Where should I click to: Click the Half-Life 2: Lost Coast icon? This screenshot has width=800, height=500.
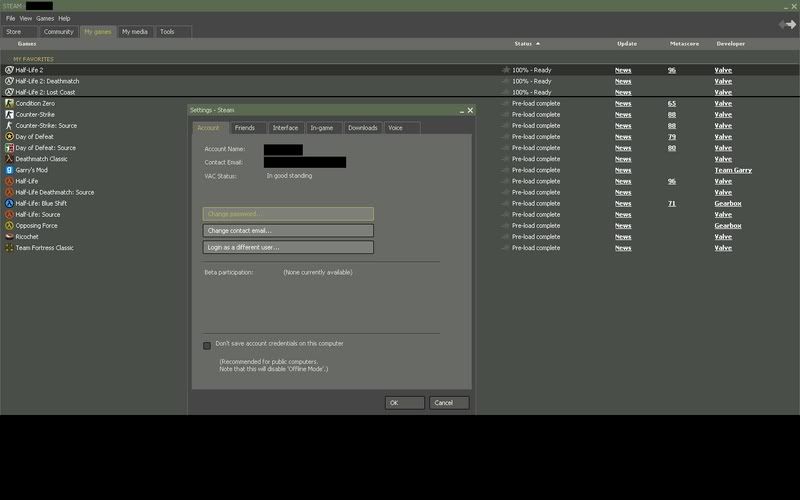click(x=9, y=92)
